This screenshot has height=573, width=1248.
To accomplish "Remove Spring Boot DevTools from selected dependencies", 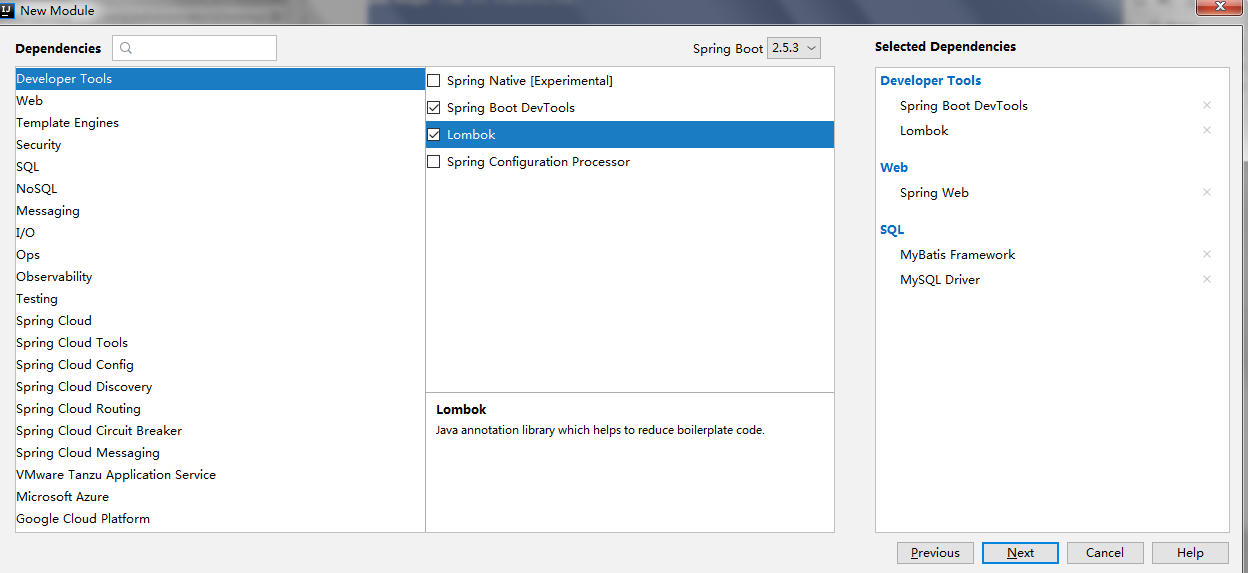I will point(1207,105).
